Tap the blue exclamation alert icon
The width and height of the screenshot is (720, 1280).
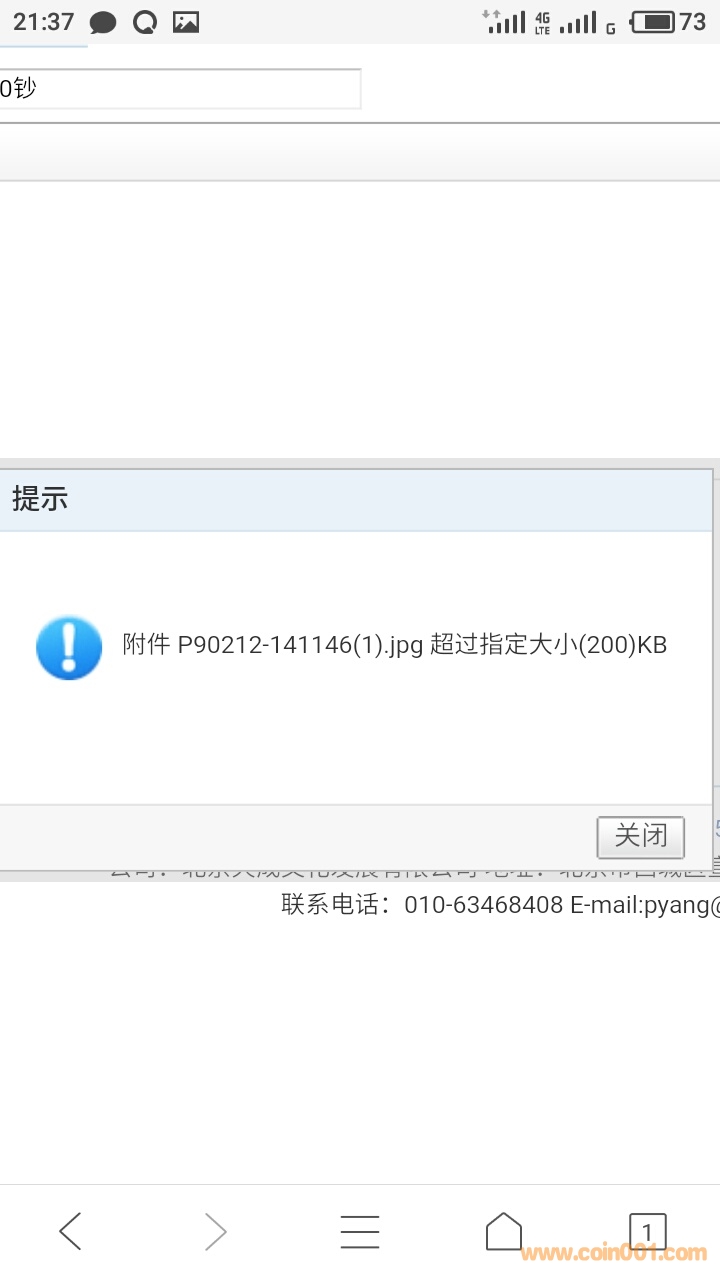[x=69, y=648]
